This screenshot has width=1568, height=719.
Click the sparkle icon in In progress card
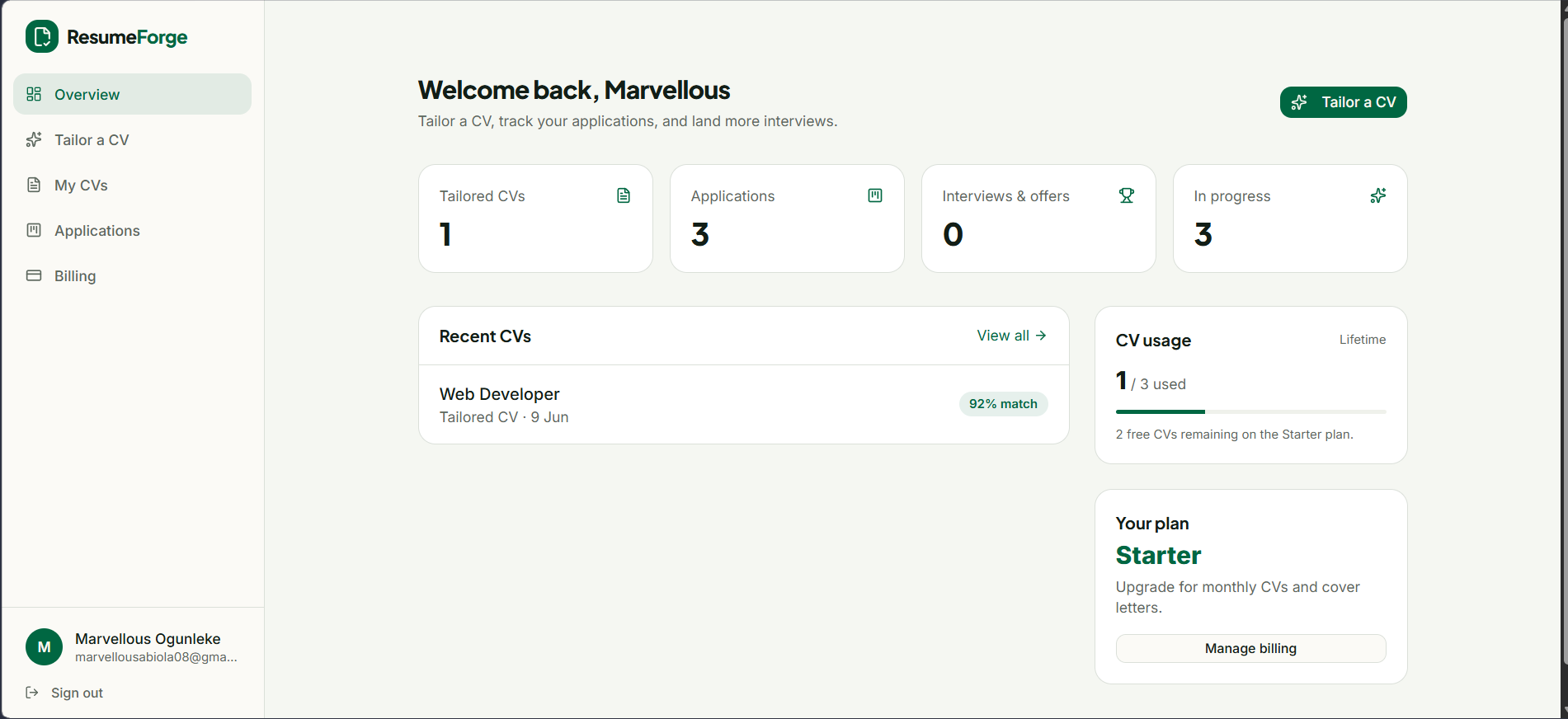pos(1378,195)
